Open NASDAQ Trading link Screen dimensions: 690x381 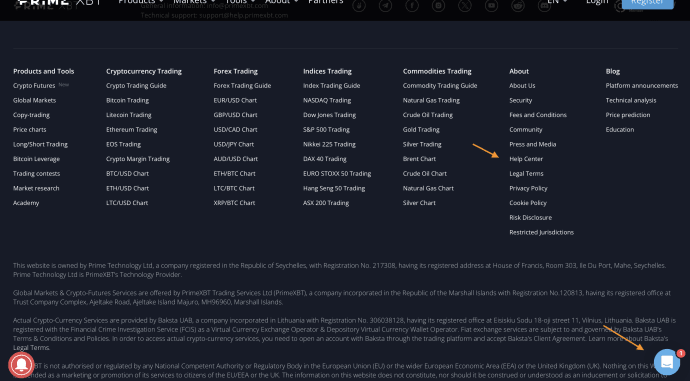pyautogui.click(x=327, y=100)
